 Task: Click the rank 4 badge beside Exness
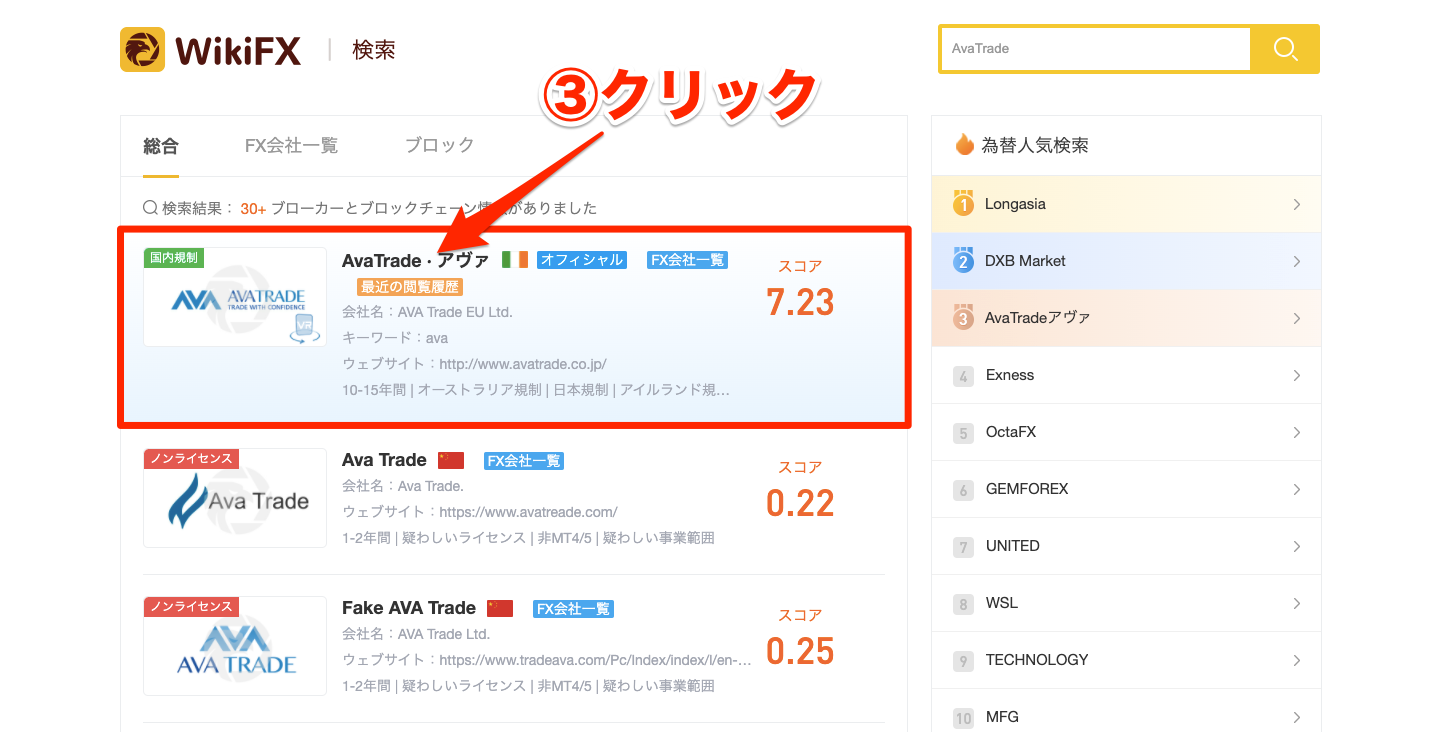pyautogui.click(x=963, y=376)
